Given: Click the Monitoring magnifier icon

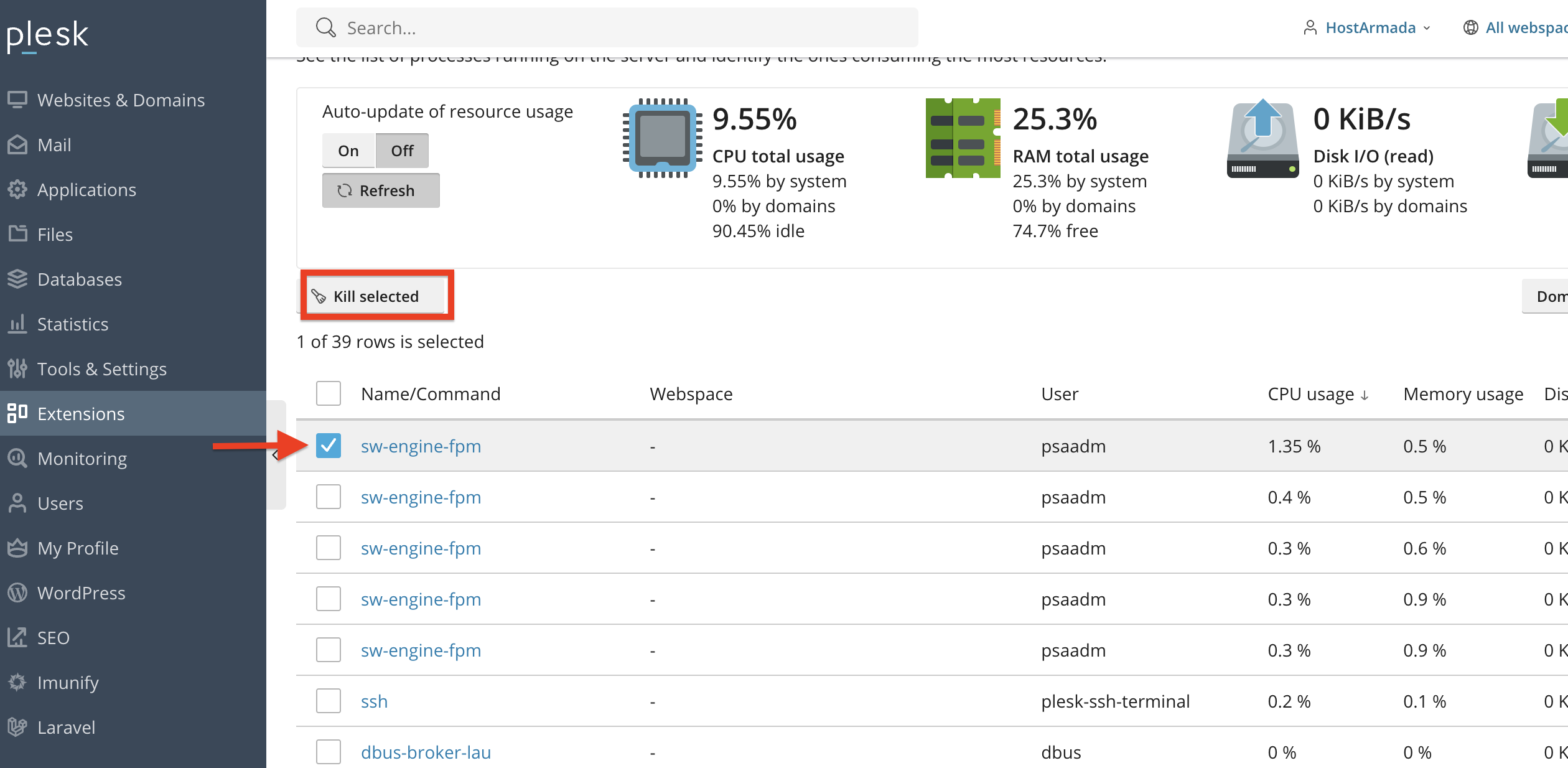Looking at the screenshot, I should (17, 458).
